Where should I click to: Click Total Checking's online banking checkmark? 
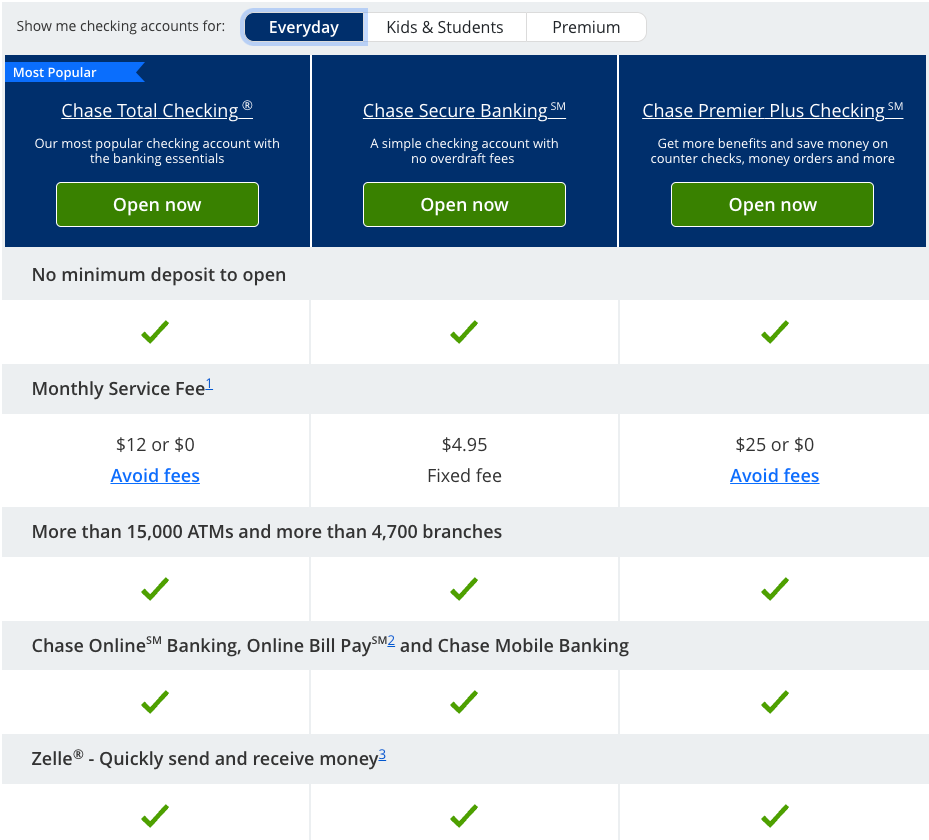[155, 702]
